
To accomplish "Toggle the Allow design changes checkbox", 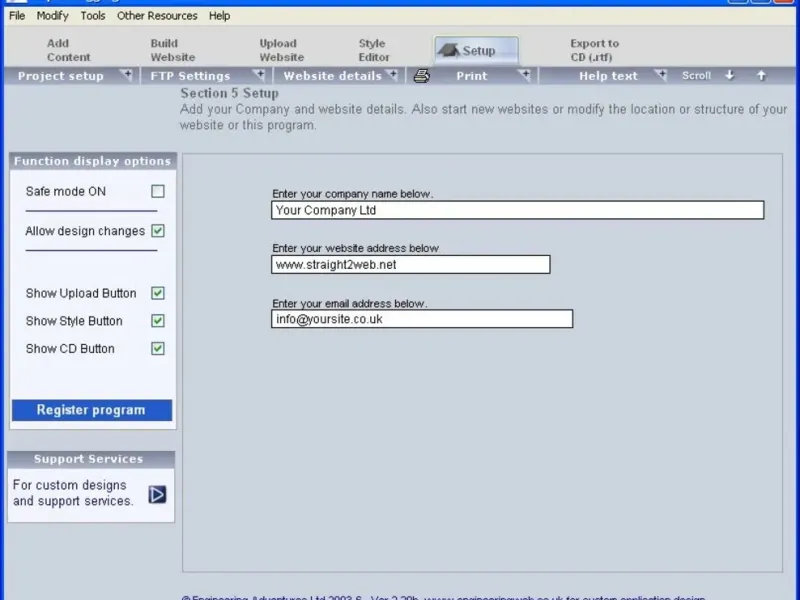I will coord(158,231).
